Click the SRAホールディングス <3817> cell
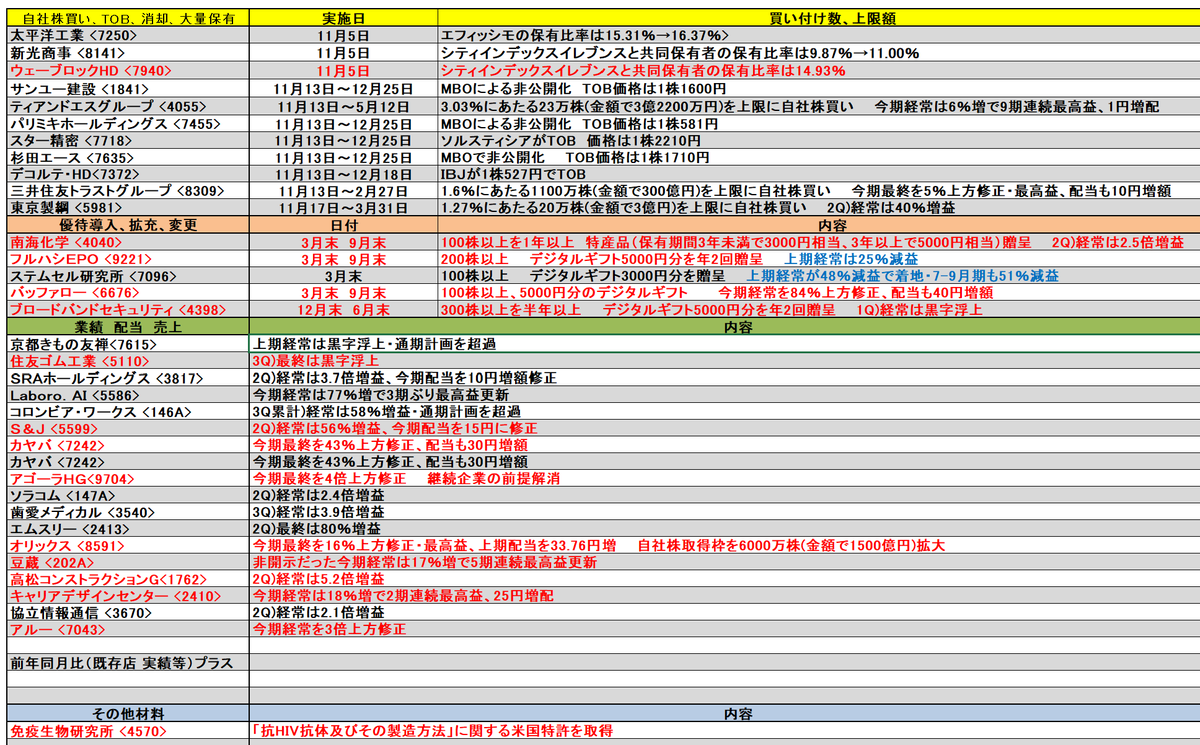 (127, 378)
